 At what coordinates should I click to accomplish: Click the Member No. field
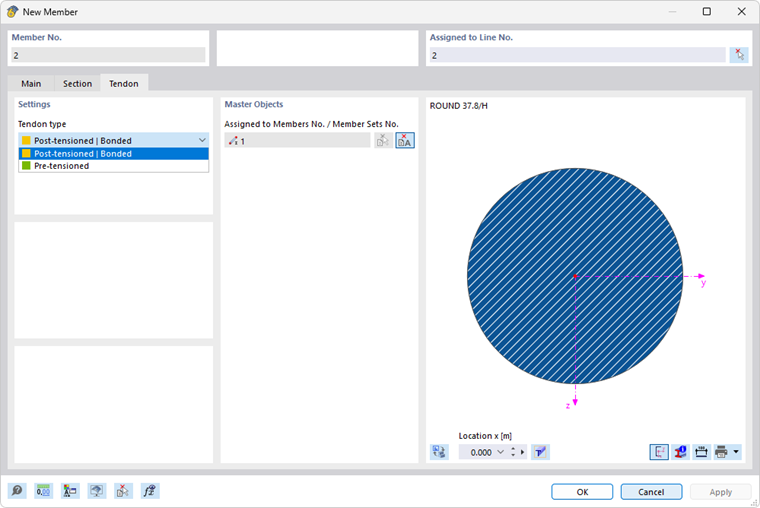[x=108, y=55]
